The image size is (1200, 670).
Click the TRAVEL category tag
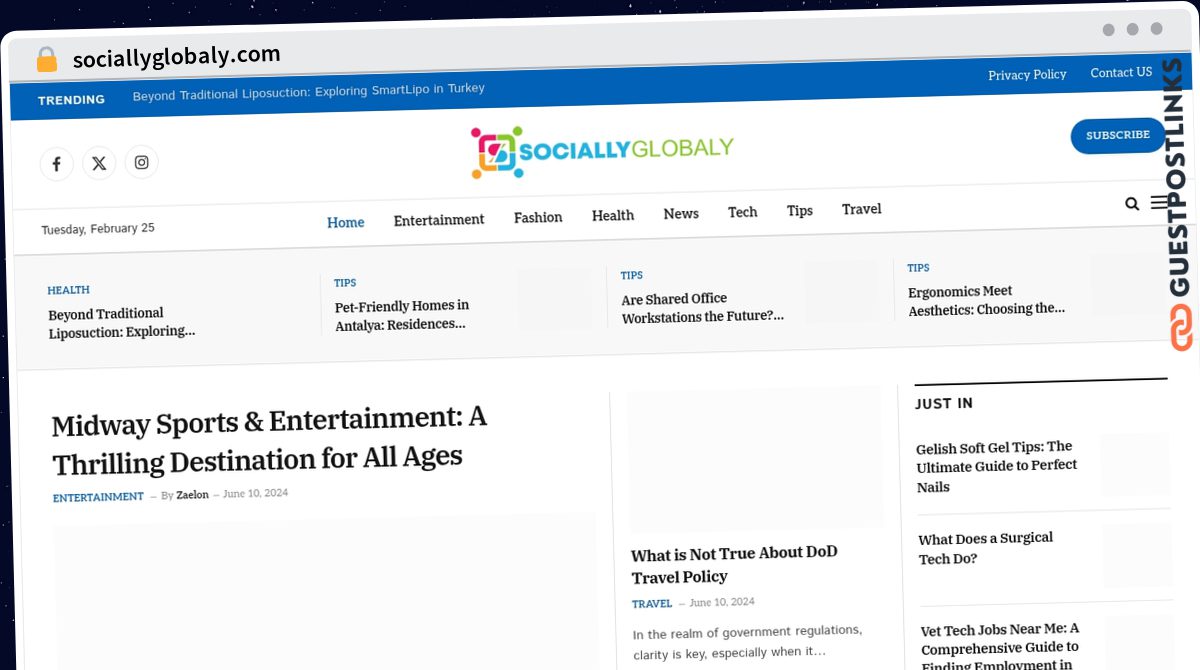(x=652, y=604)
